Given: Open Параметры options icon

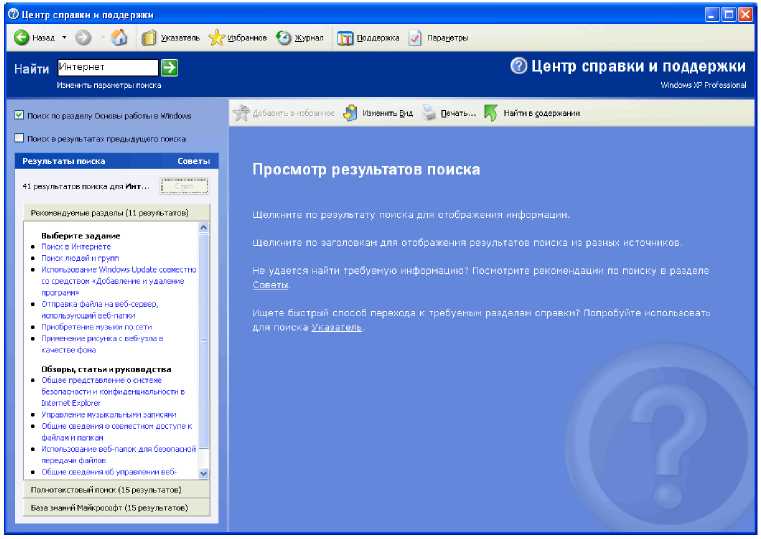Looking at the screenshot, I should 415,38.
